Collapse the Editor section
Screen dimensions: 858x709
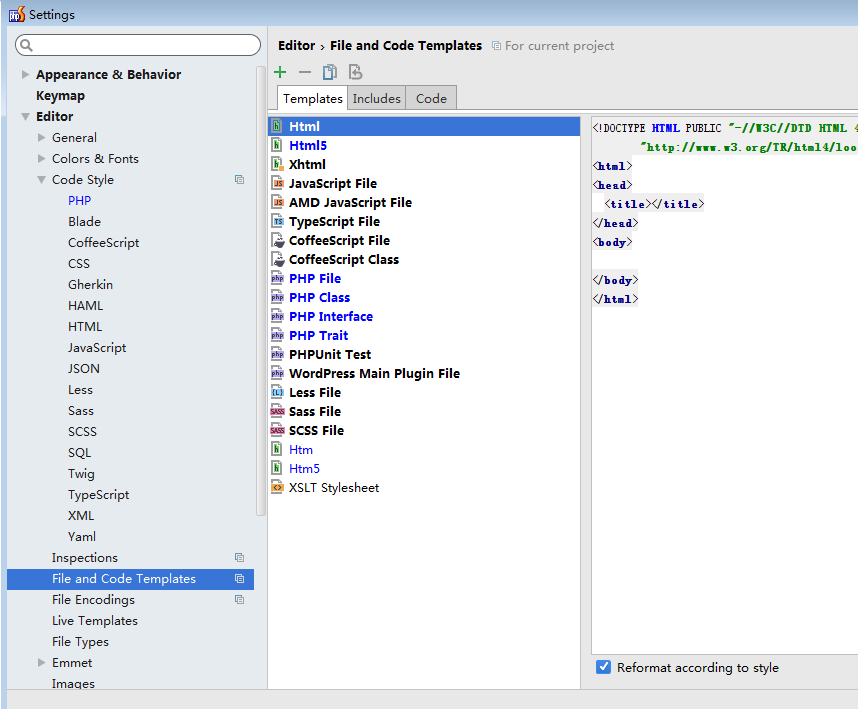(x=25, y=117)
